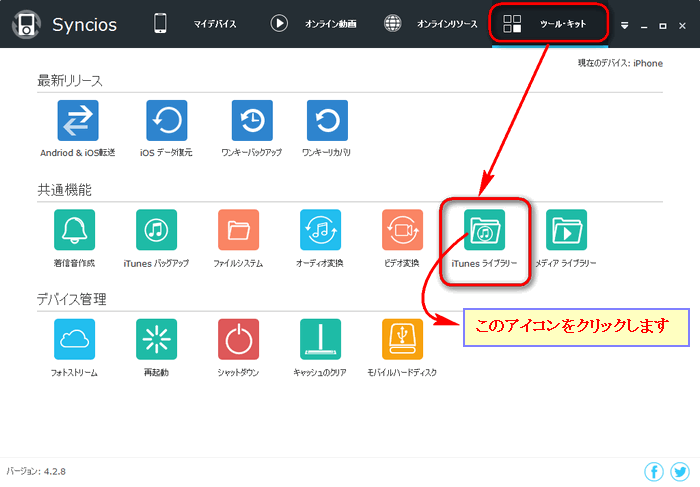The width and height of the screenshot is (700, 487).
Task: Open the title bar dropdown menu arrow
Action: coord(625,26)
